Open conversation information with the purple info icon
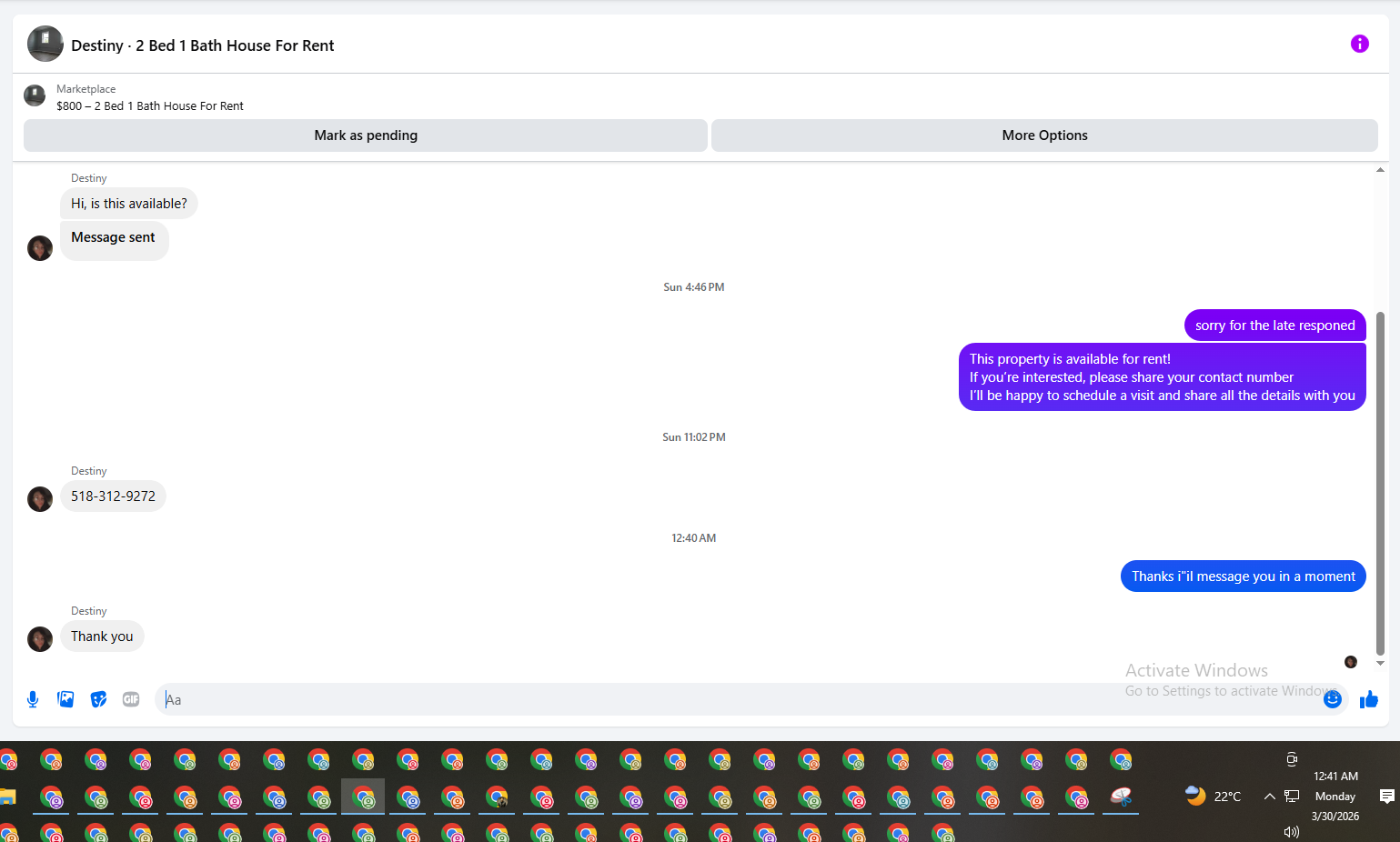1400x842 pixels. (1359, 44)
